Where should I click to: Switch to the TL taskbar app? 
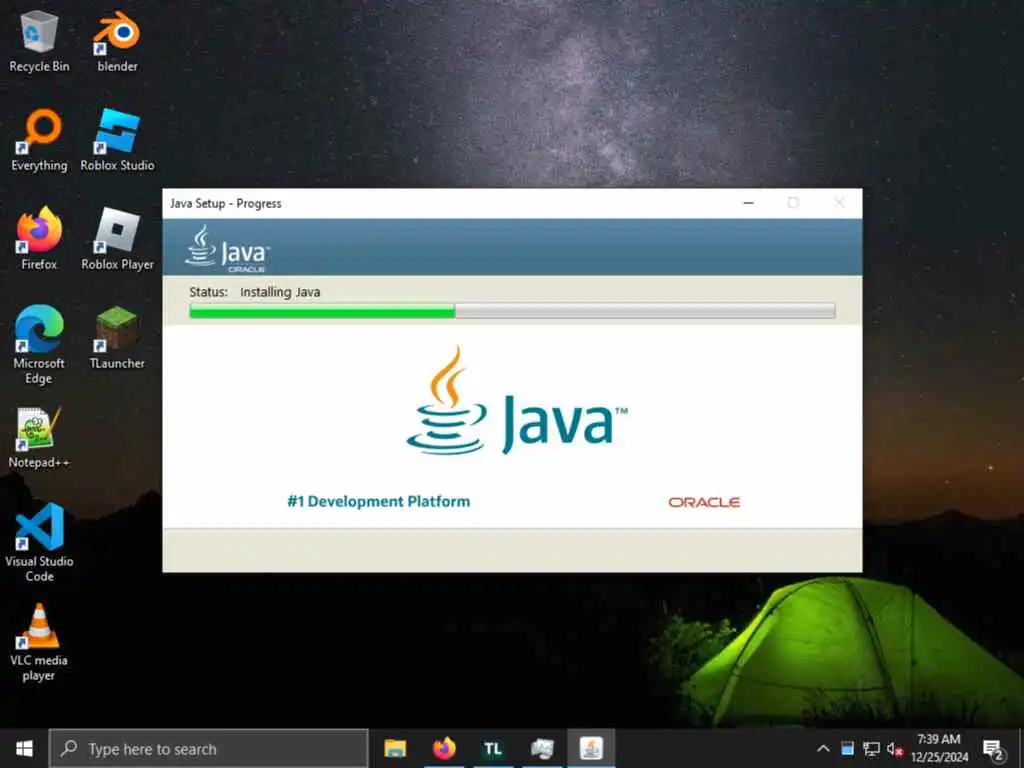coord(493,748)
